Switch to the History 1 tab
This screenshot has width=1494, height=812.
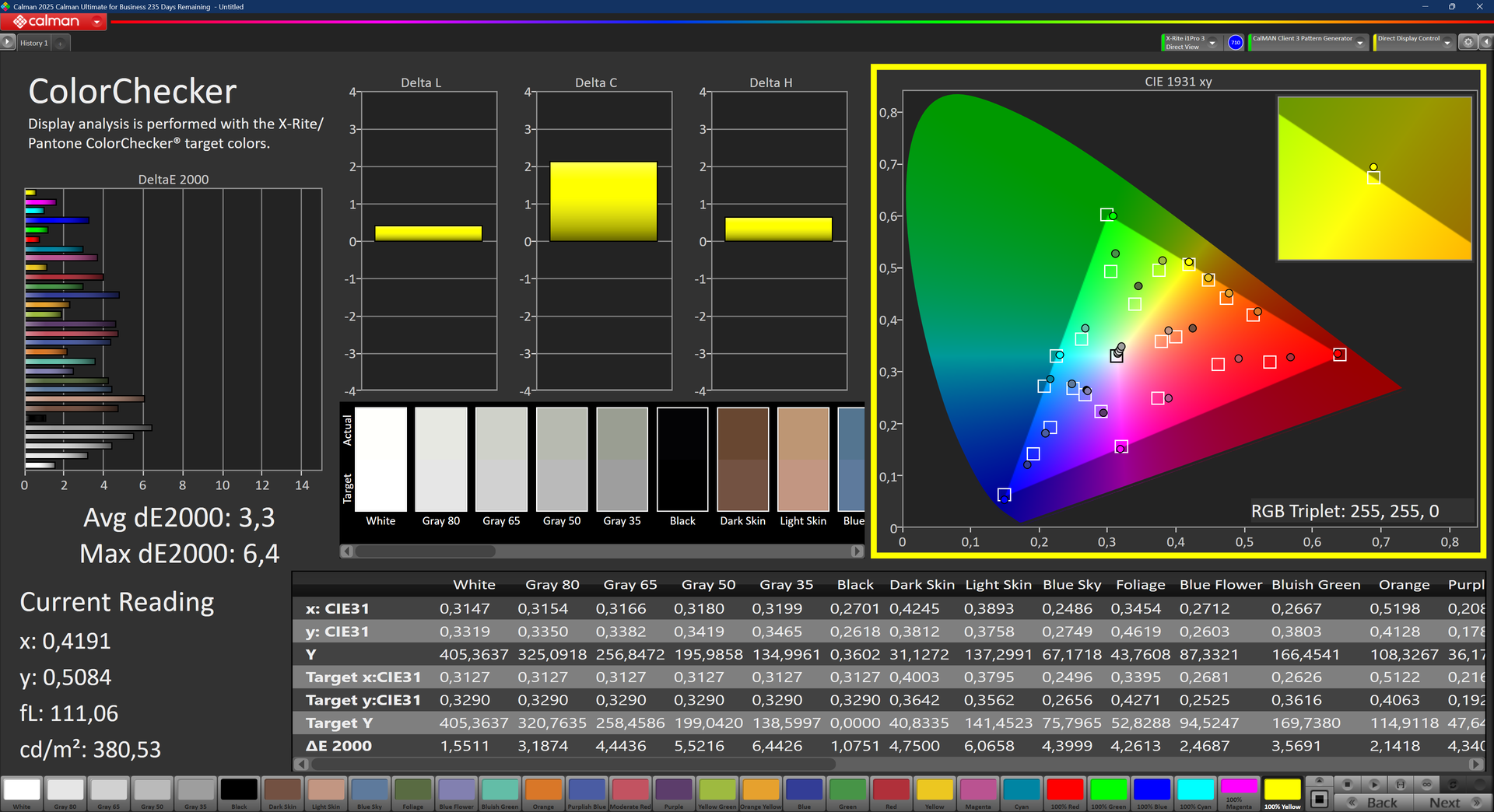click(x=33, y=44)
